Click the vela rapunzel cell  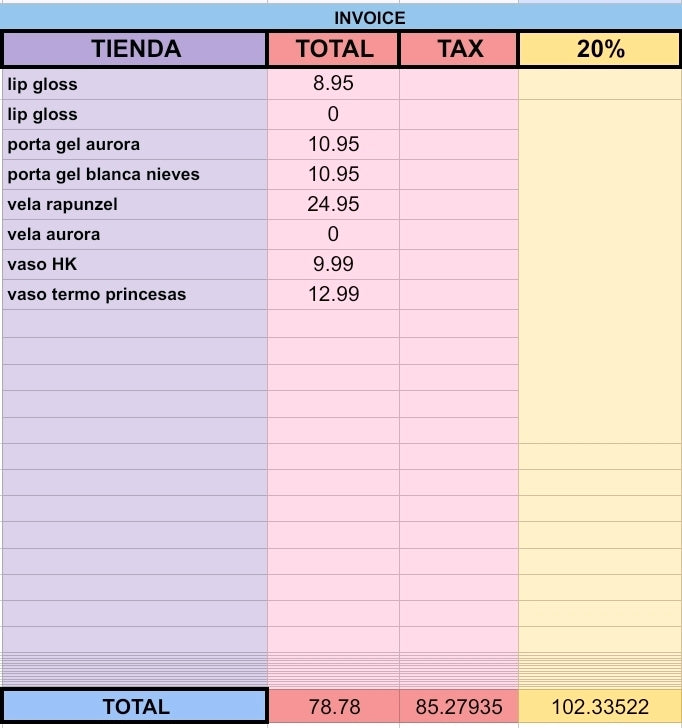click(x=135, y=204)
